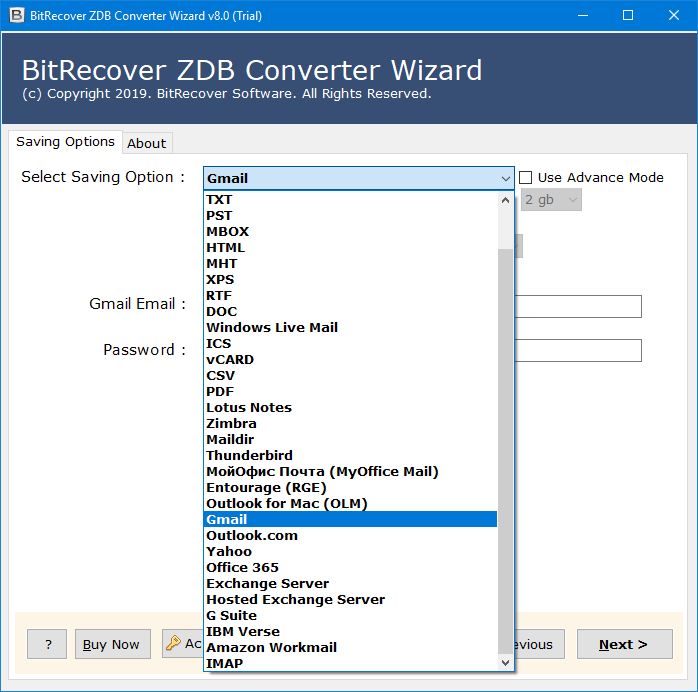Select Zimbra from the list
The image size is (698, 692).
point(350,424)
